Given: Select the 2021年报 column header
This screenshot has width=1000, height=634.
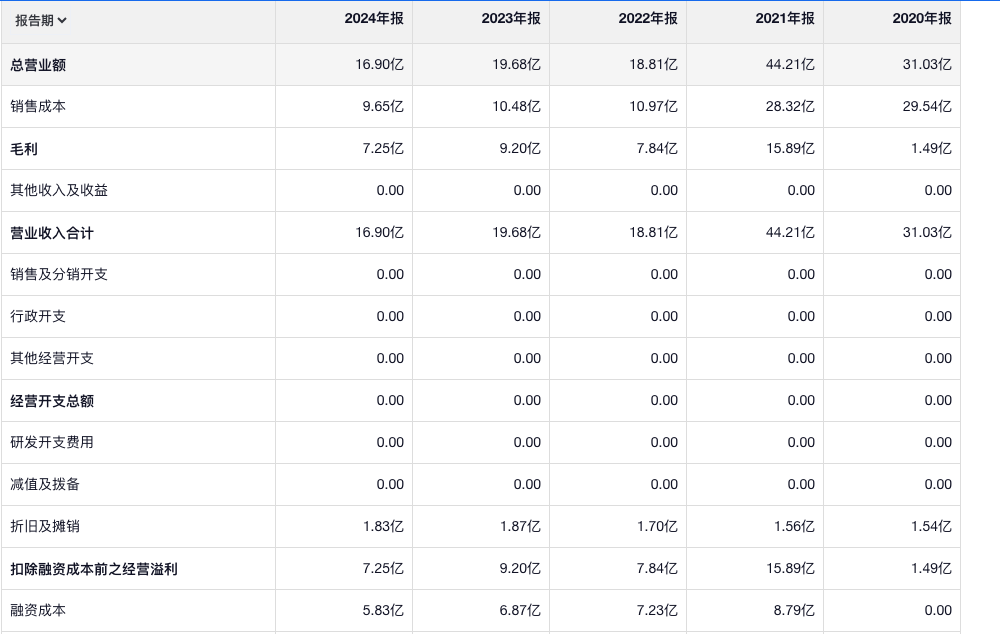Looking at the screenshot, I should point(785,19).
